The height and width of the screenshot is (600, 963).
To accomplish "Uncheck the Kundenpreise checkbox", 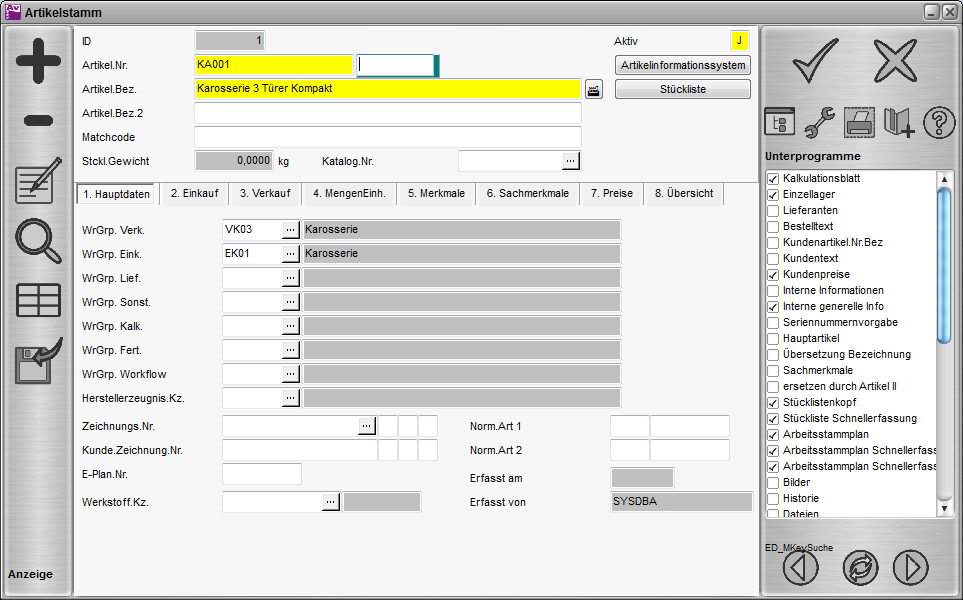I will [773, 275].
